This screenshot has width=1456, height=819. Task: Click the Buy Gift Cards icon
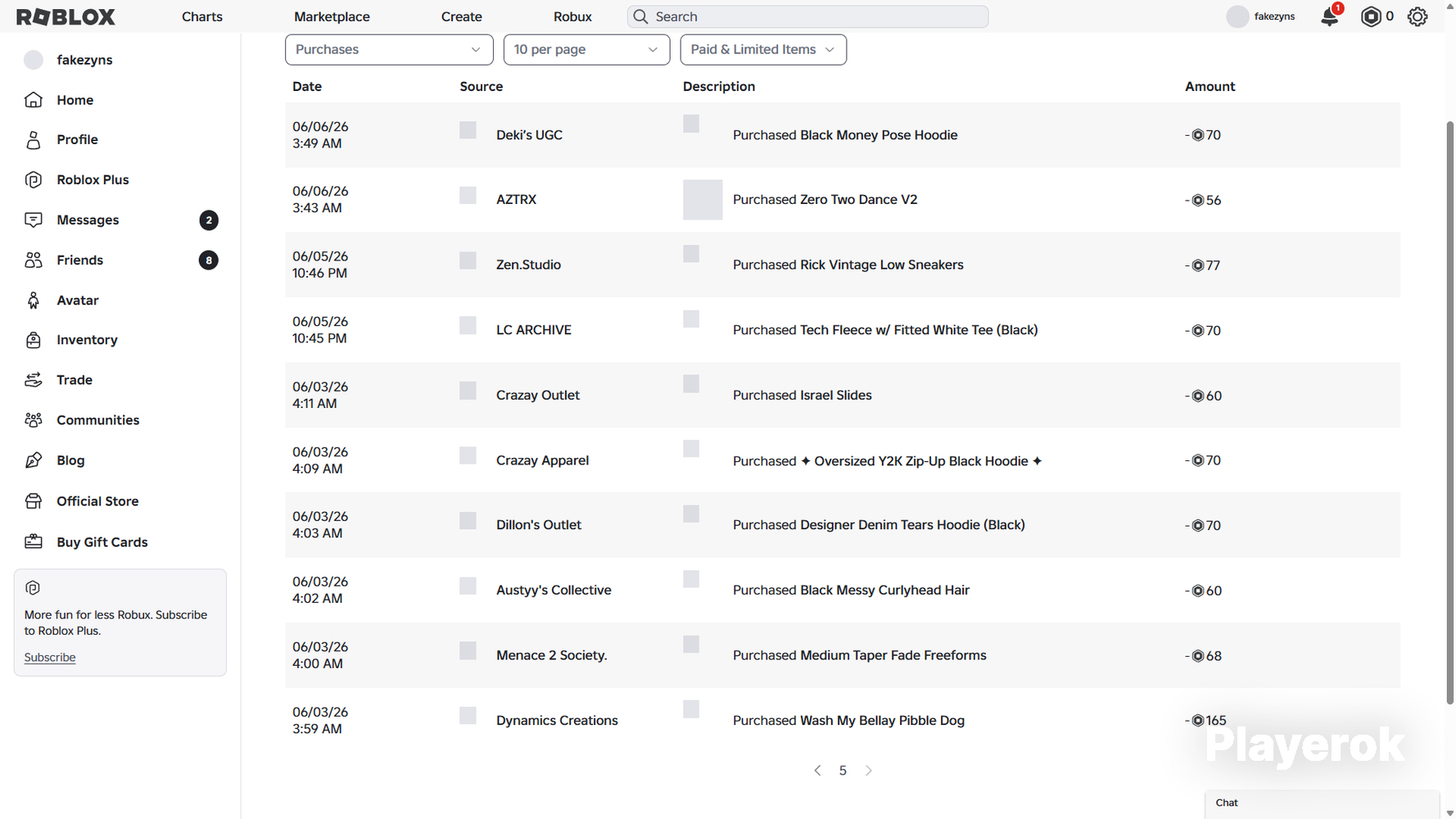coord(34,542)
